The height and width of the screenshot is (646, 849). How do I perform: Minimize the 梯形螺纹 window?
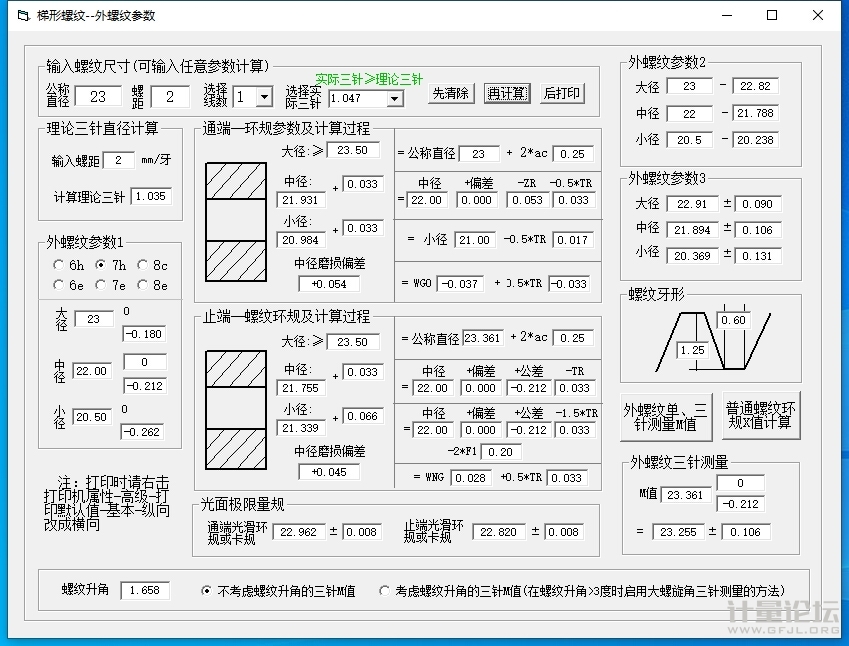tap(725, 15)
